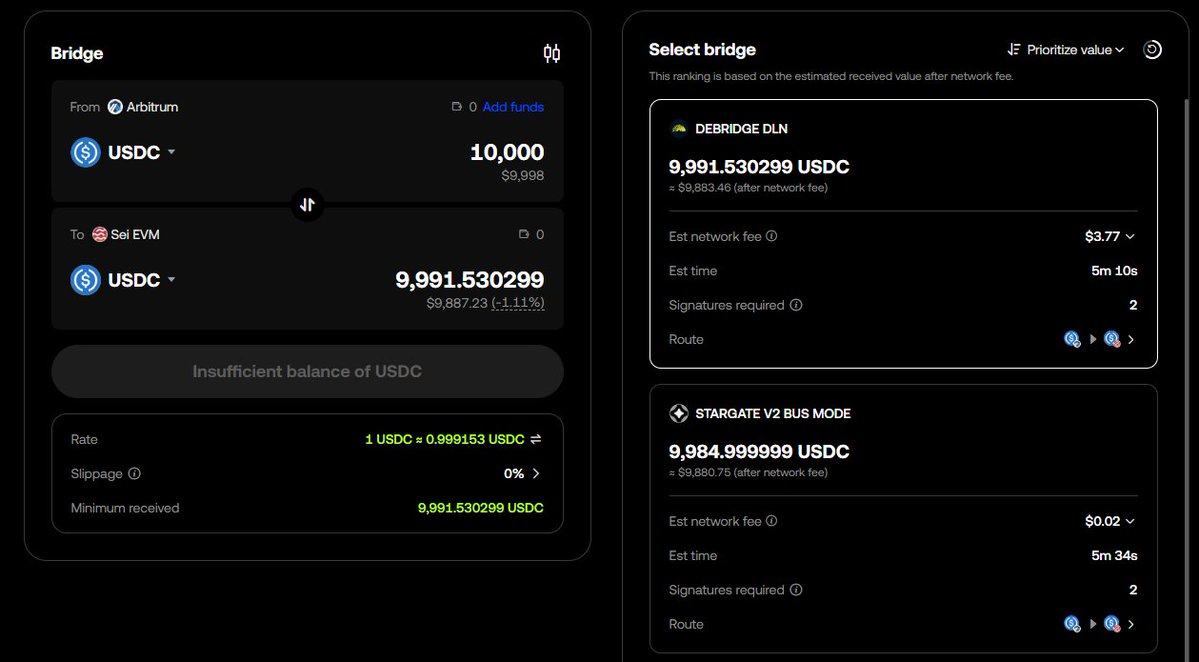
Task: Click the $9,998 value under From amount
Action: (523, 176)
